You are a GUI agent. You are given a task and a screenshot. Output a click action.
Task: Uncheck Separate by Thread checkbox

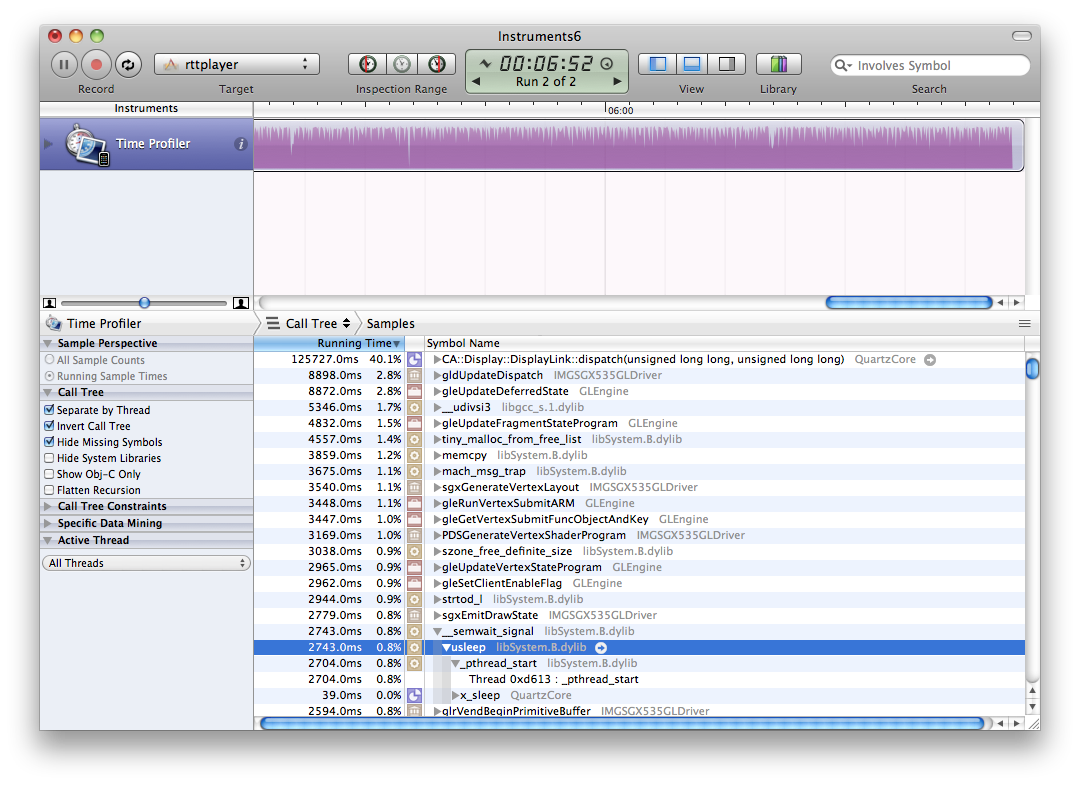coord(49,410)
